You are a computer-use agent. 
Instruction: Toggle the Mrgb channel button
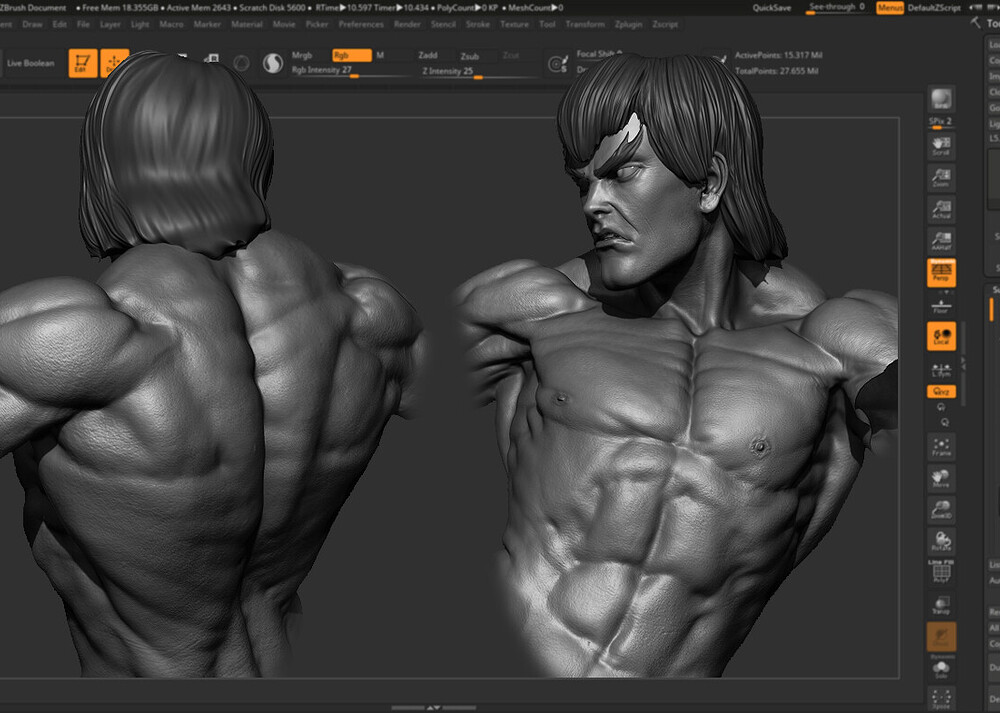click(x=302, y=55)
